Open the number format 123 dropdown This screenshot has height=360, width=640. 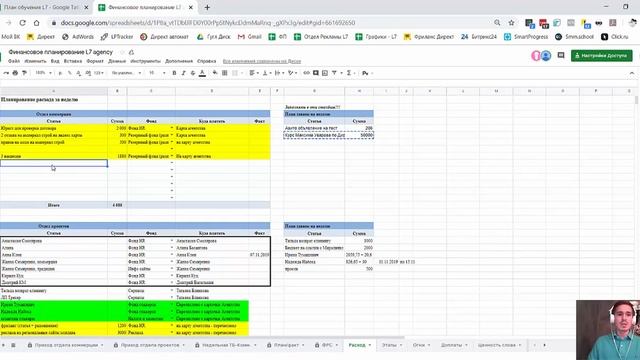click(99, 73)
